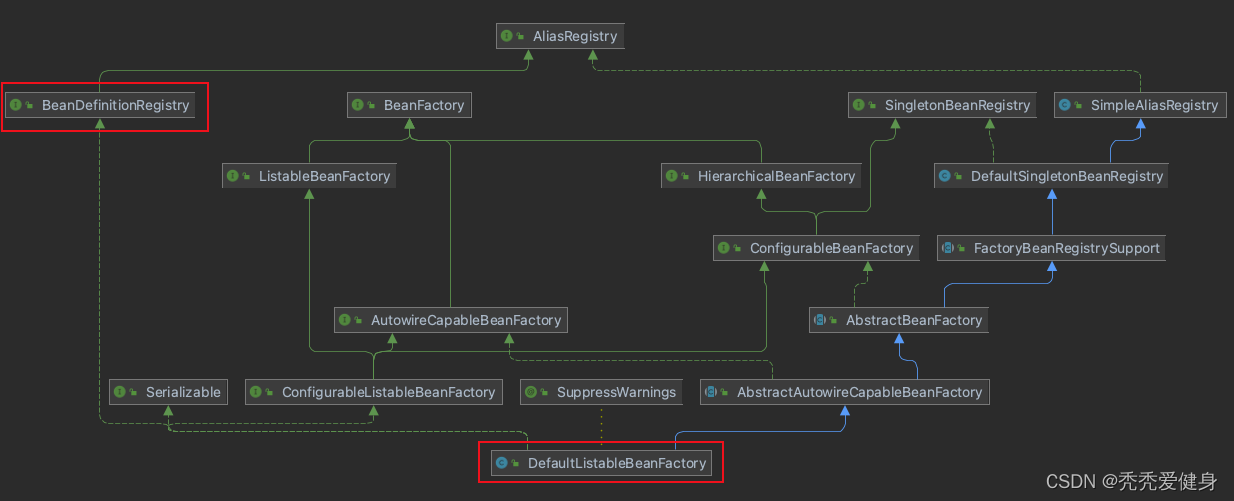Viewport: 1234px width, 501px height.
Task: Click annotation icon on SuppressWarnings node
Action: pyautogui.click(x=531, y=392)
